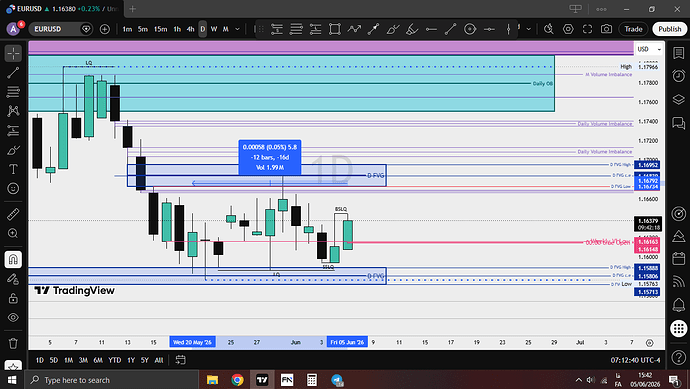
Task: Click the Windows search box
Action: 112,380
